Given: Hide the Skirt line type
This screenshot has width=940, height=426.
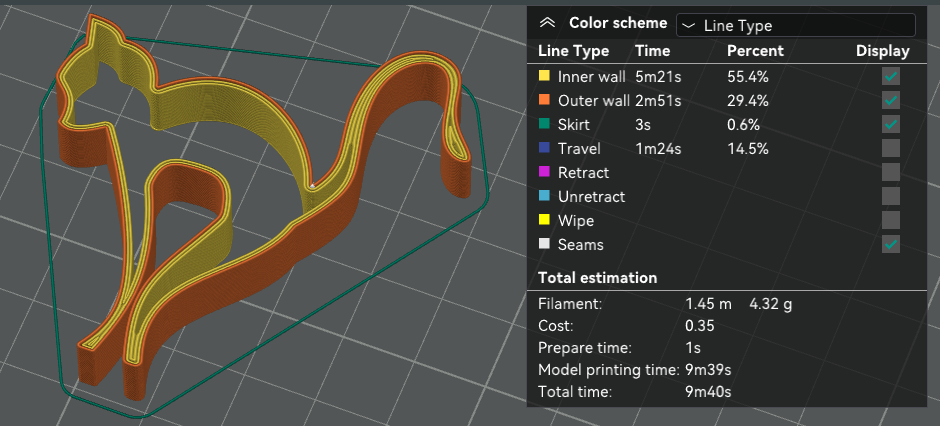Looking at the screenshot, I should click(890, 124).
